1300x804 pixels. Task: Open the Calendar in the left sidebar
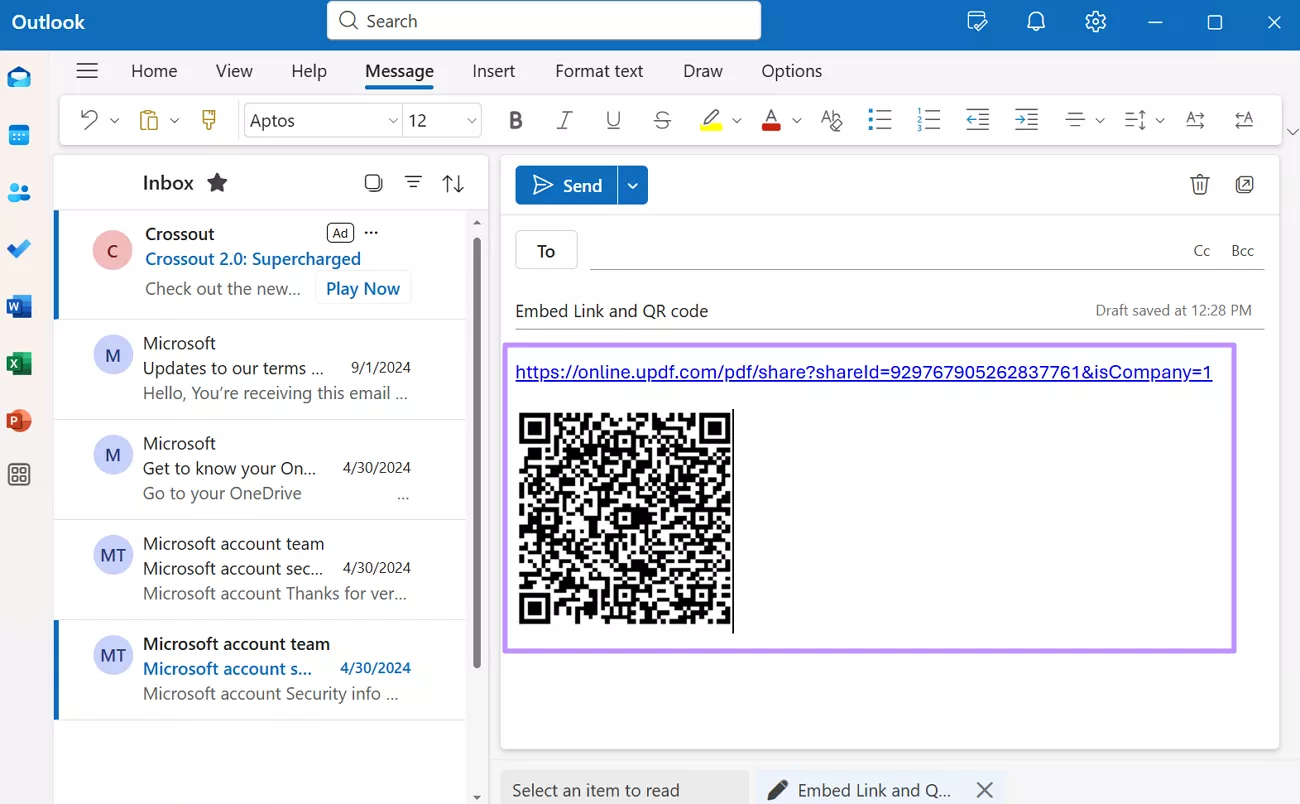point(19,135)
